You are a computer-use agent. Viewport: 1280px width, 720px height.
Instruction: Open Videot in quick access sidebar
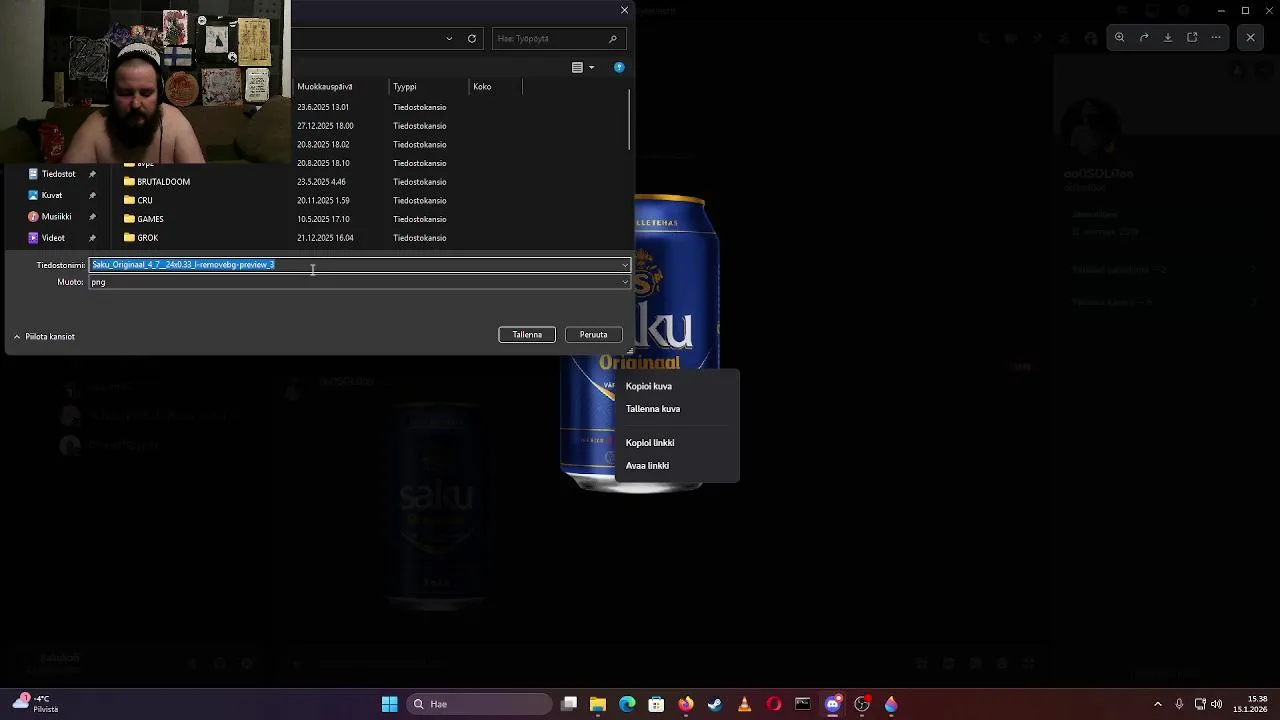tap(53, 238)
